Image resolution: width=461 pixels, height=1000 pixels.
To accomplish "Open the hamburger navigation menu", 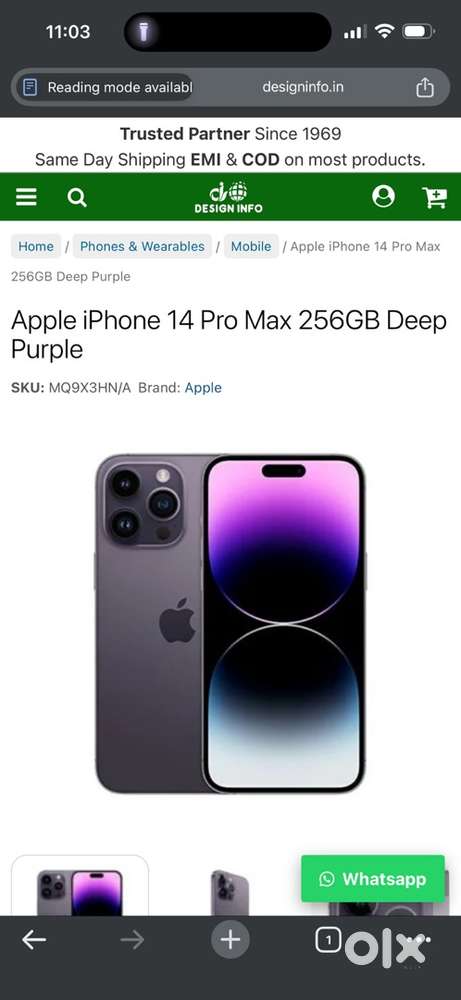I will (26, 197).
